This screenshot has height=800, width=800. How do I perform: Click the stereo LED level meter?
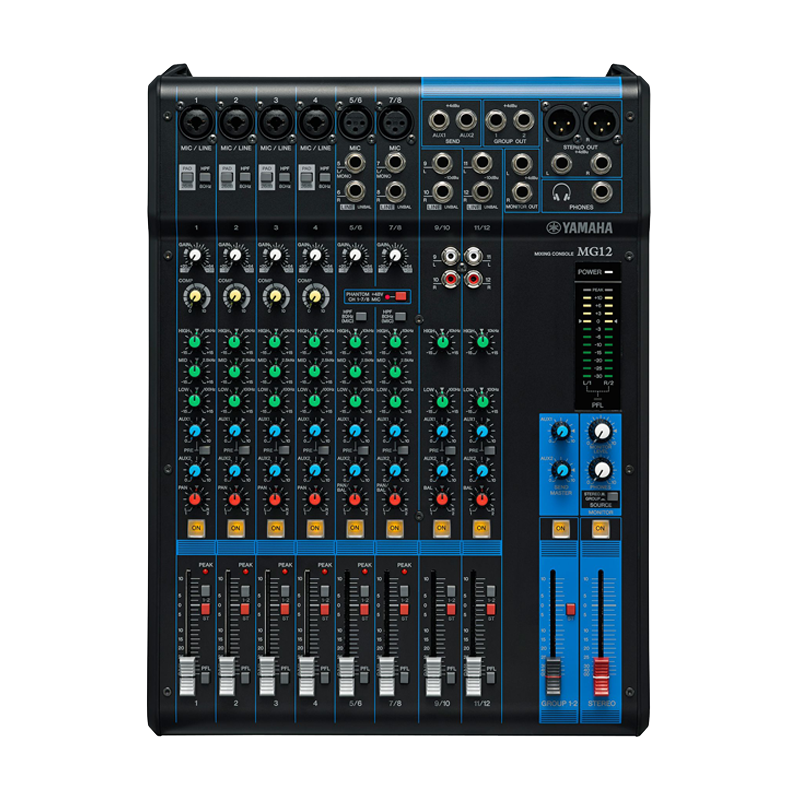tap(598, 334)
